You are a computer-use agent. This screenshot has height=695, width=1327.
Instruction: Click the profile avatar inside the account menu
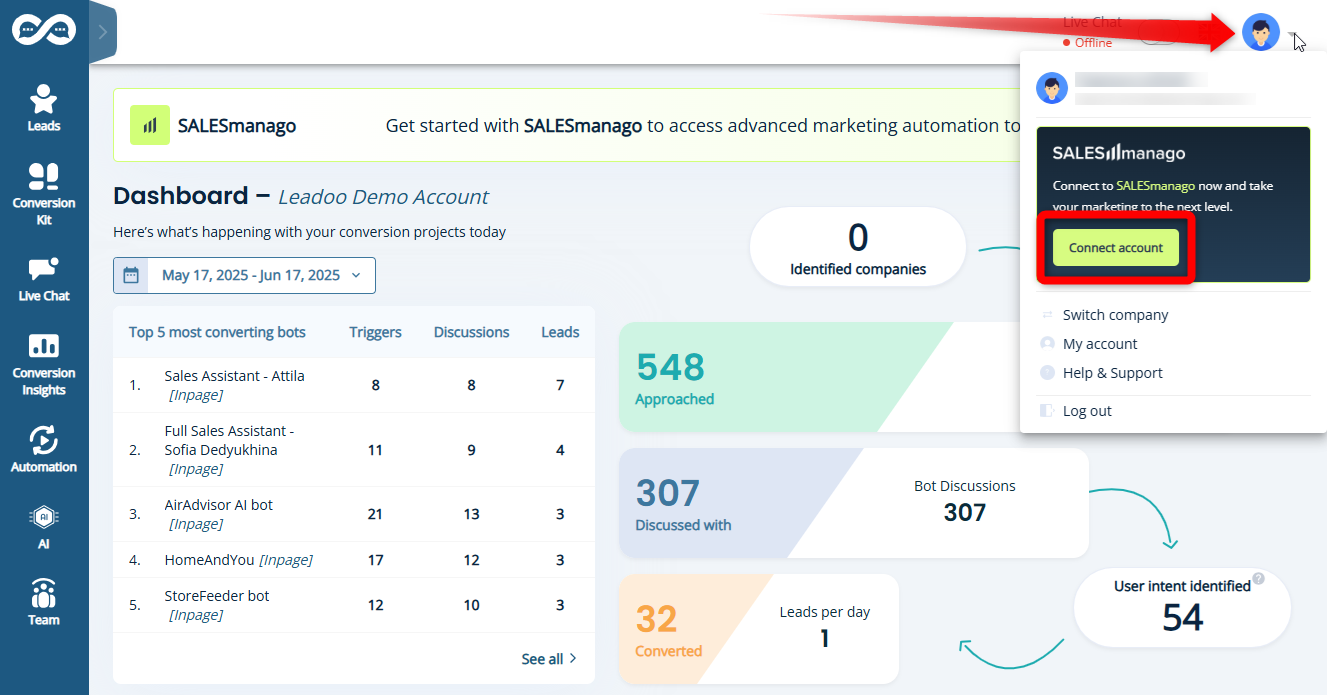click(1052, 88)
